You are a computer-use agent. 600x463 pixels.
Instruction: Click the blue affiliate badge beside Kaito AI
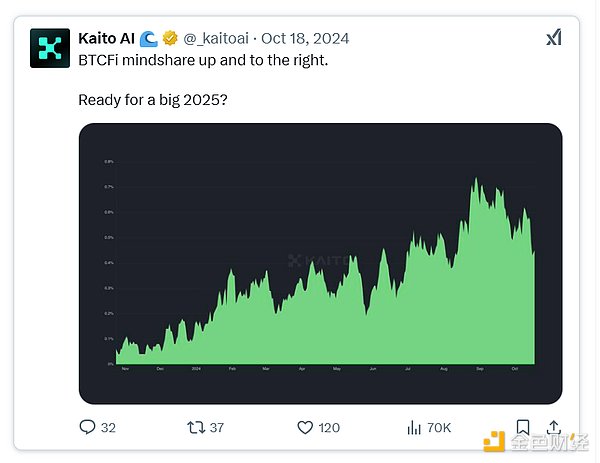tap(148, 39)
